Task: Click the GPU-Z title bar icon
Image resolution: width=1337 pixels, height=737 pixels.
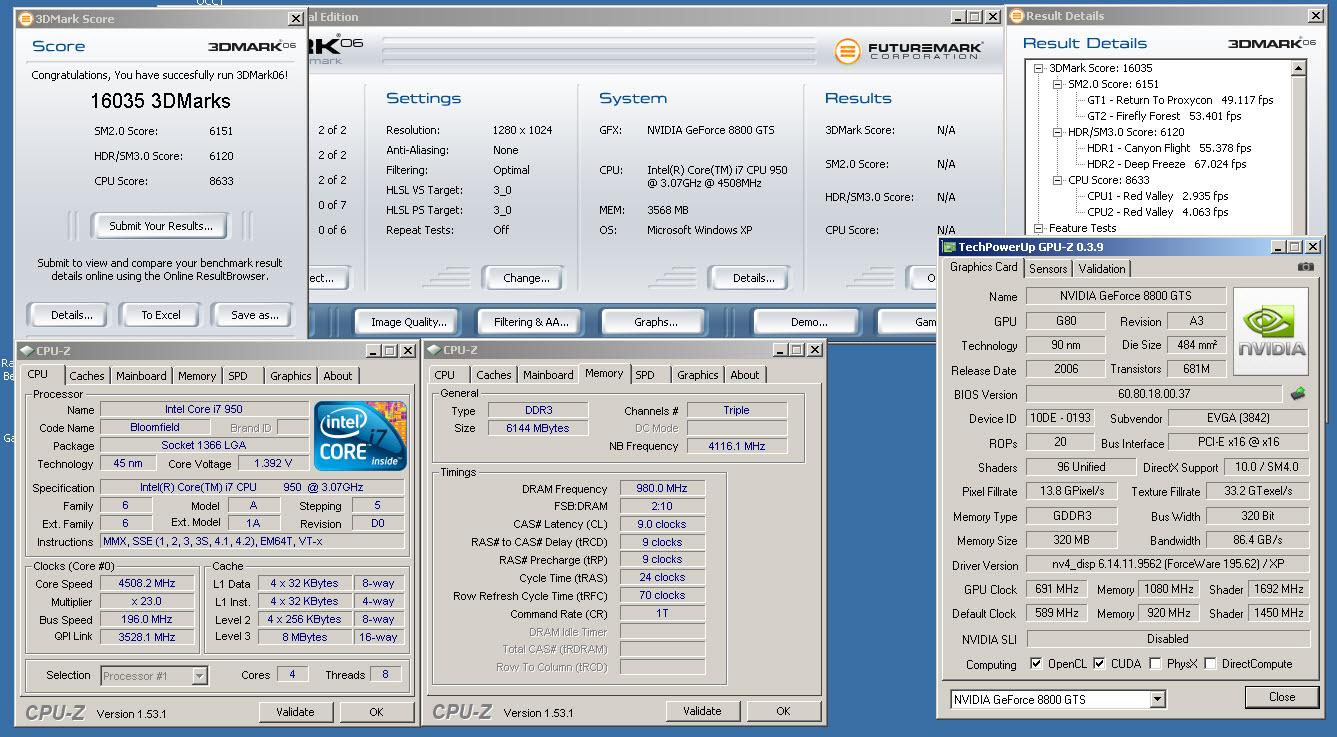Action: [949, 246]
